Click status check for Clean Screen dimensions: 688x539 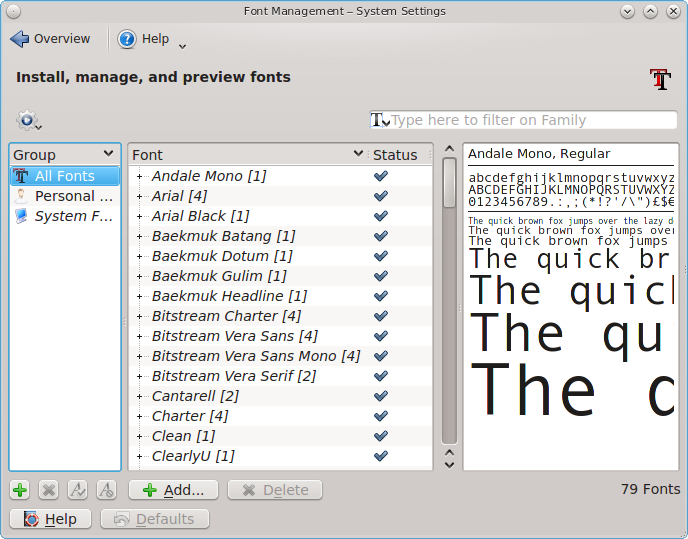[381, 436]
